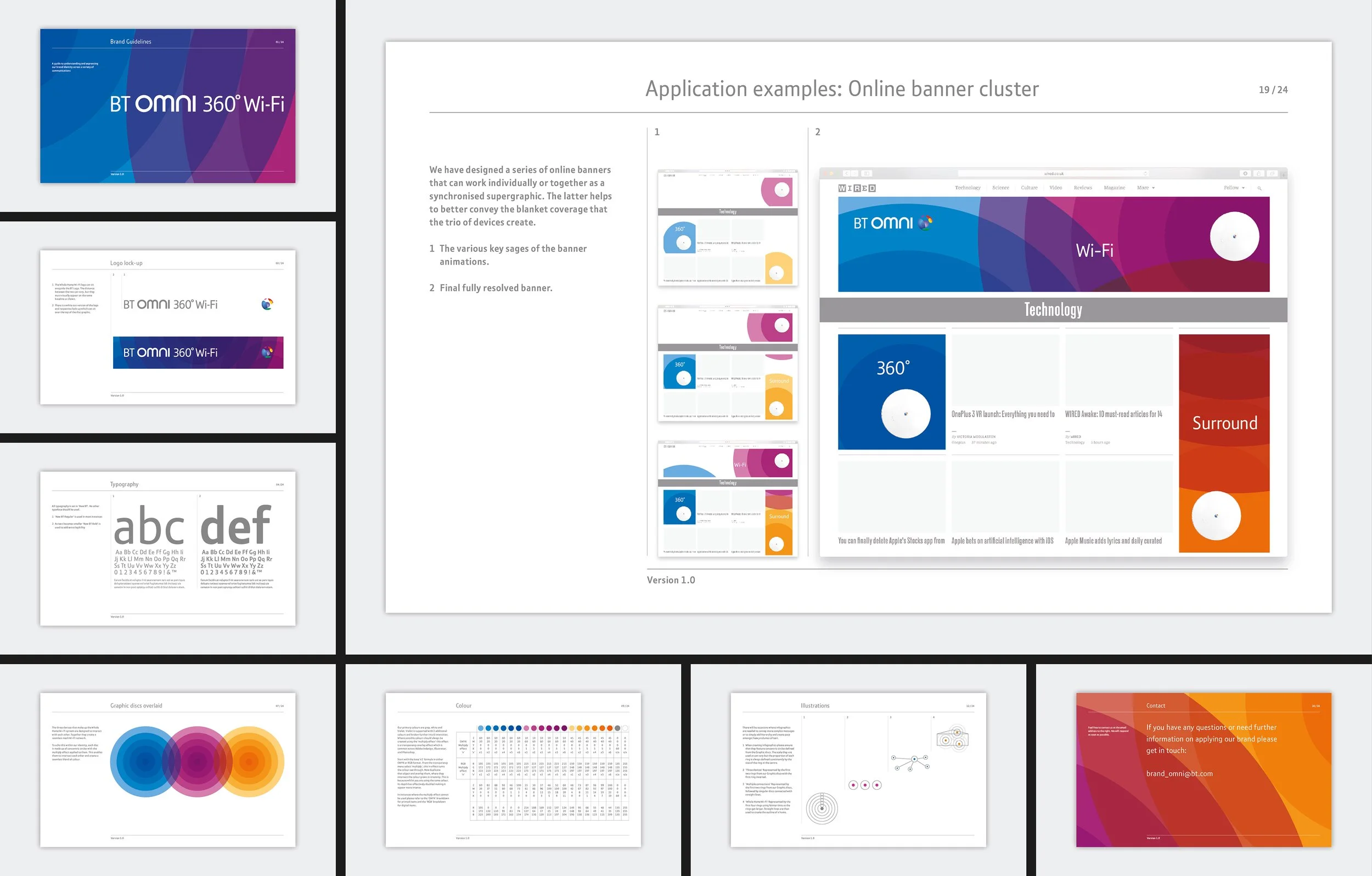Screen dimensions: 1372x876
Task: Click the Safari downloads icon
Action: (x=1246, y=173)
